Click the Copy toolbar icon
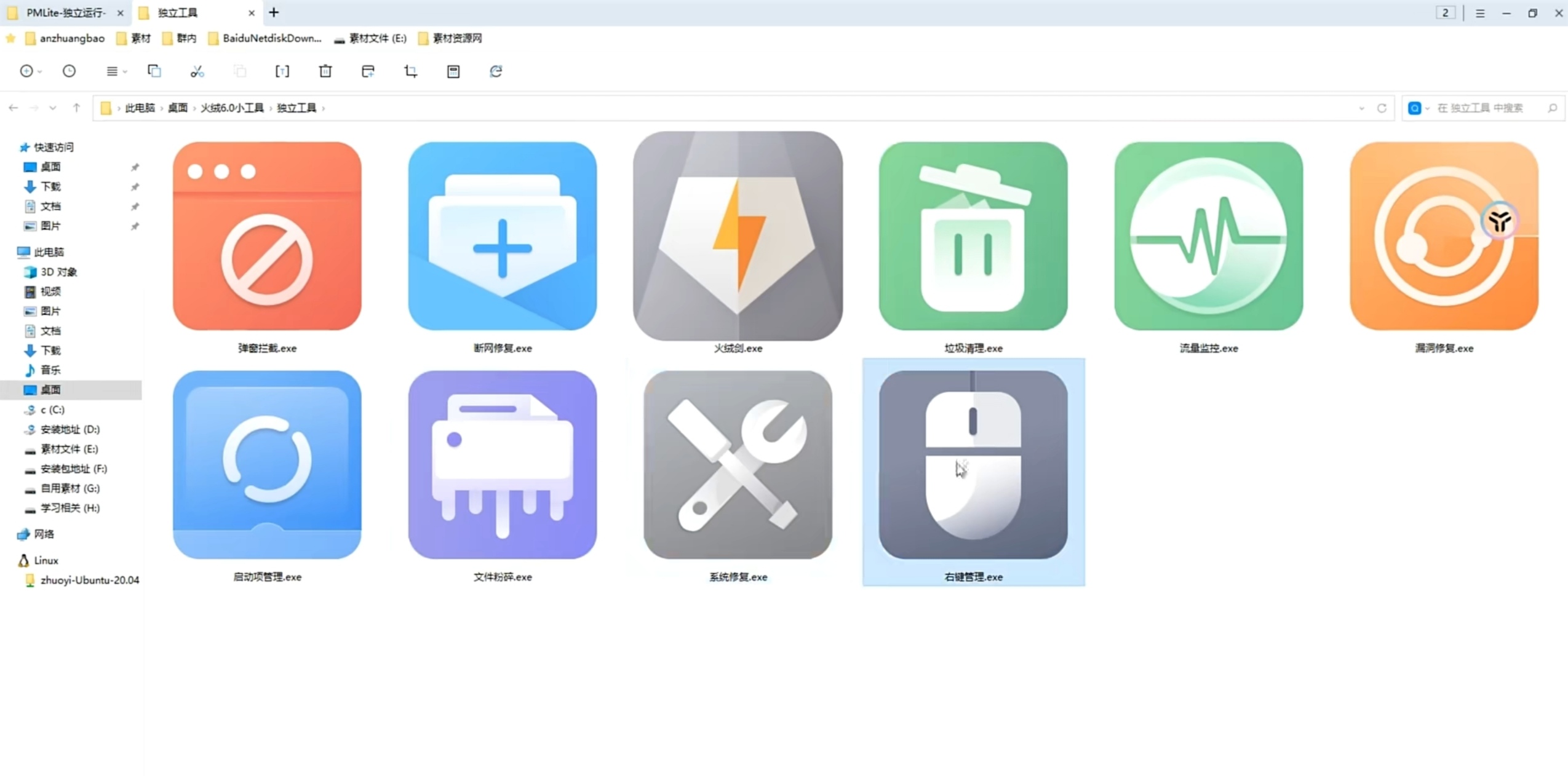Image resolution: width=1568 pixels, height=776 pixels. (x=154, y=71)
